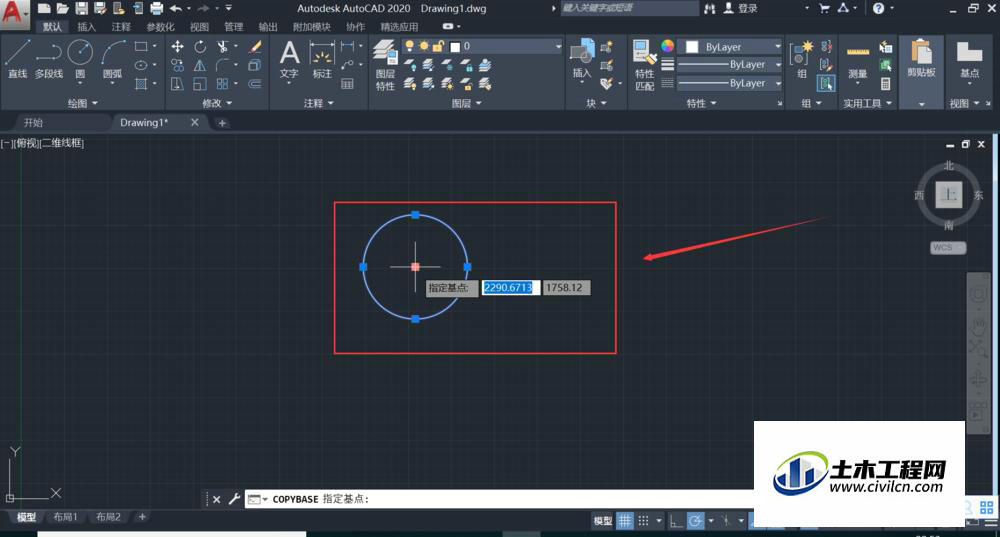Click the X coordinate input 2290.6713

pyautogui.click(x=510, y=288)
